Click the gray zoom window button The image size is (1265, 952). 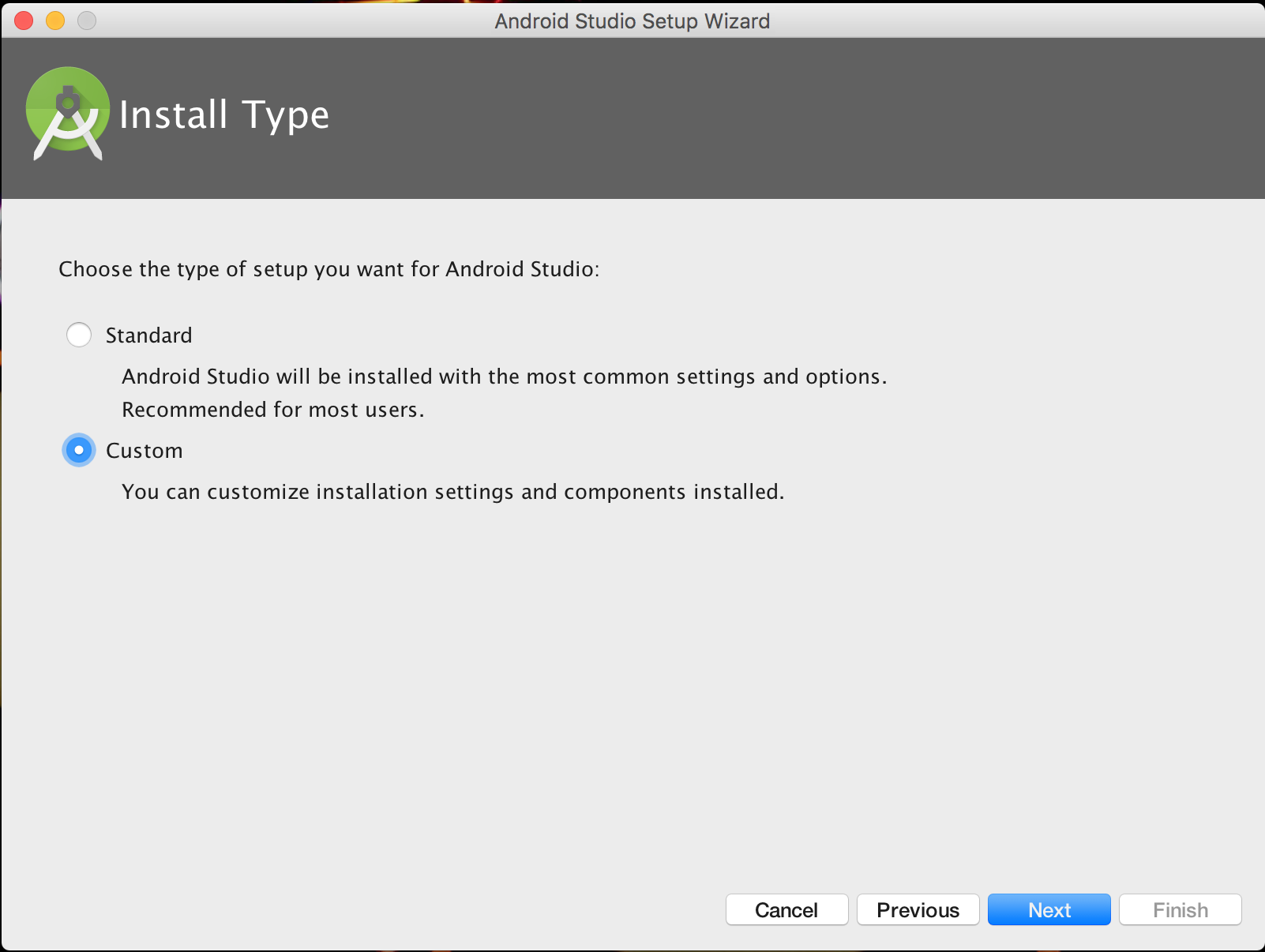[86, 21]
